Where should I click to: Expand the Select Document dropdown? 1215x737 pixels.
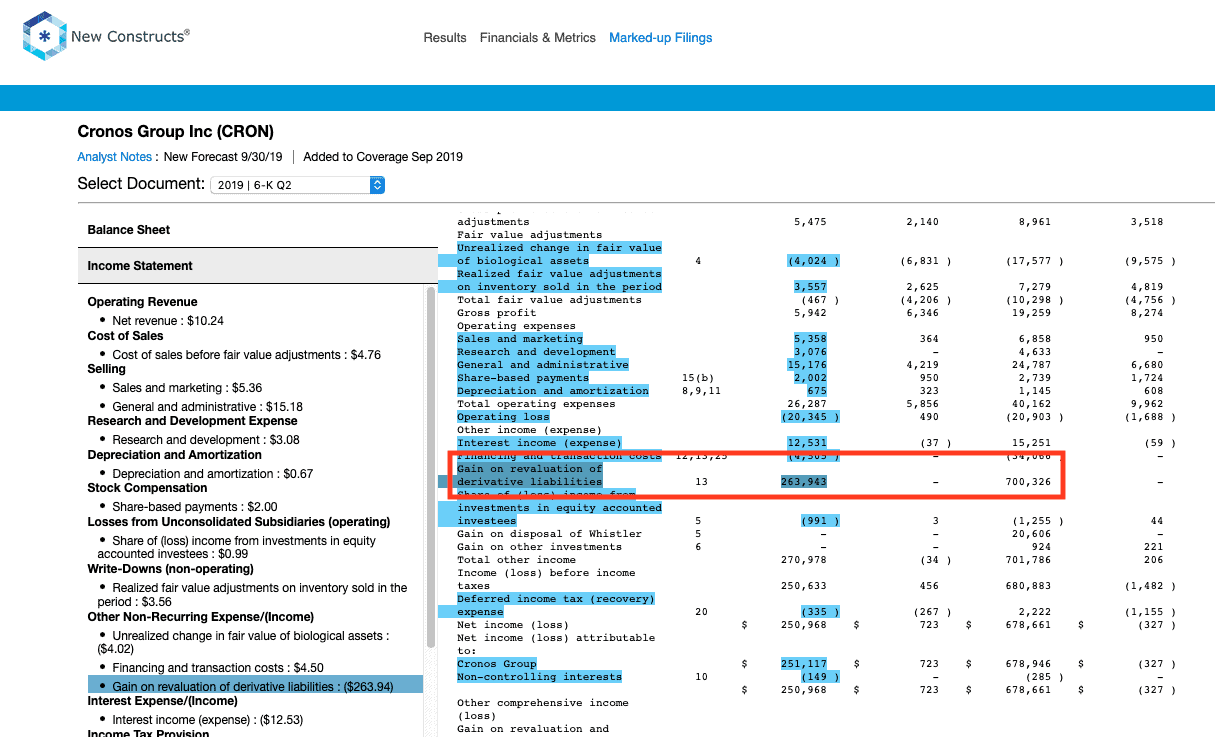[x=297, y=185]
